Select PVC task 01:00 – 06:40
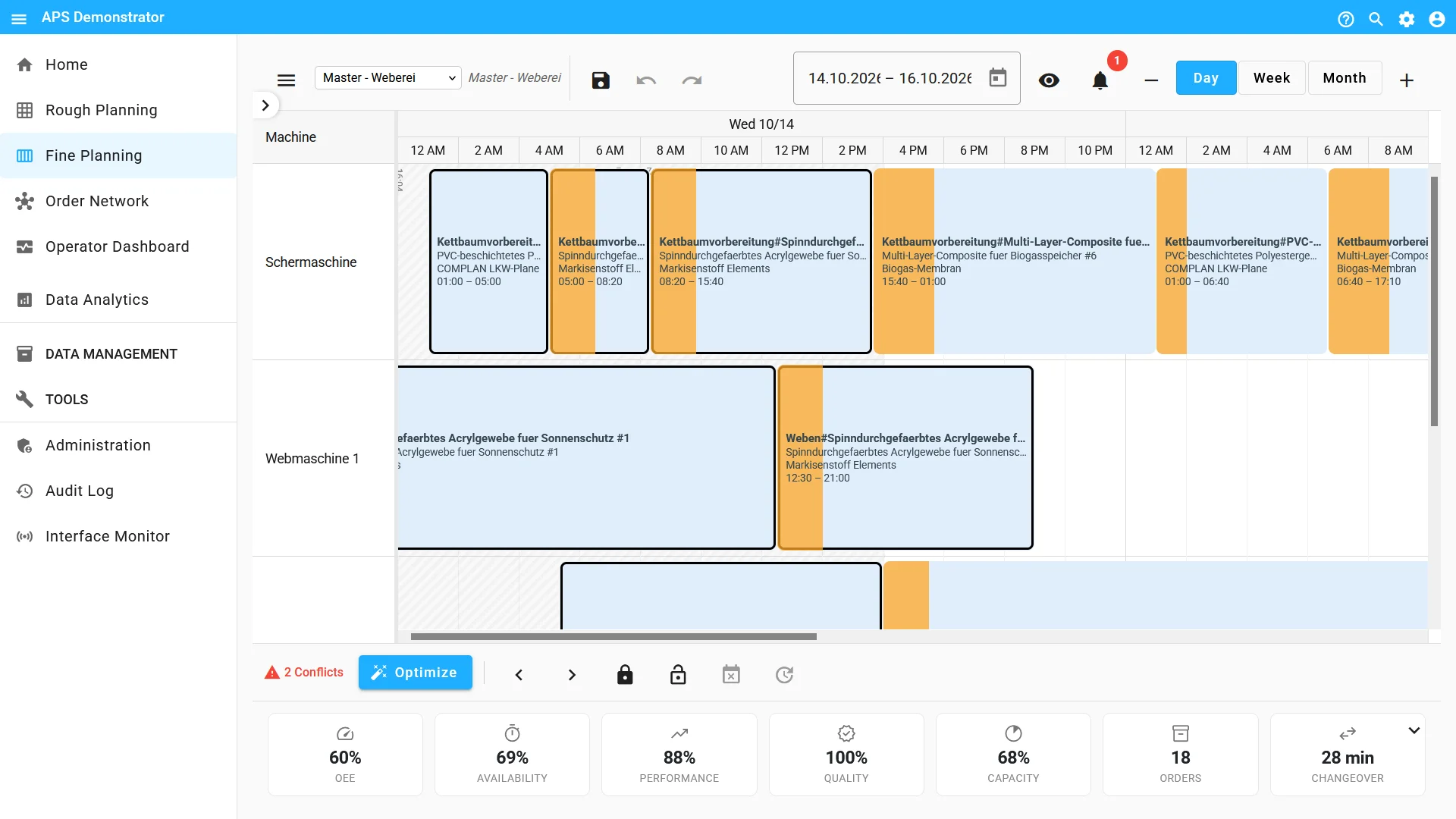Image resolution: width=1456 pixels, height=819 pixels. (1241, 261)
